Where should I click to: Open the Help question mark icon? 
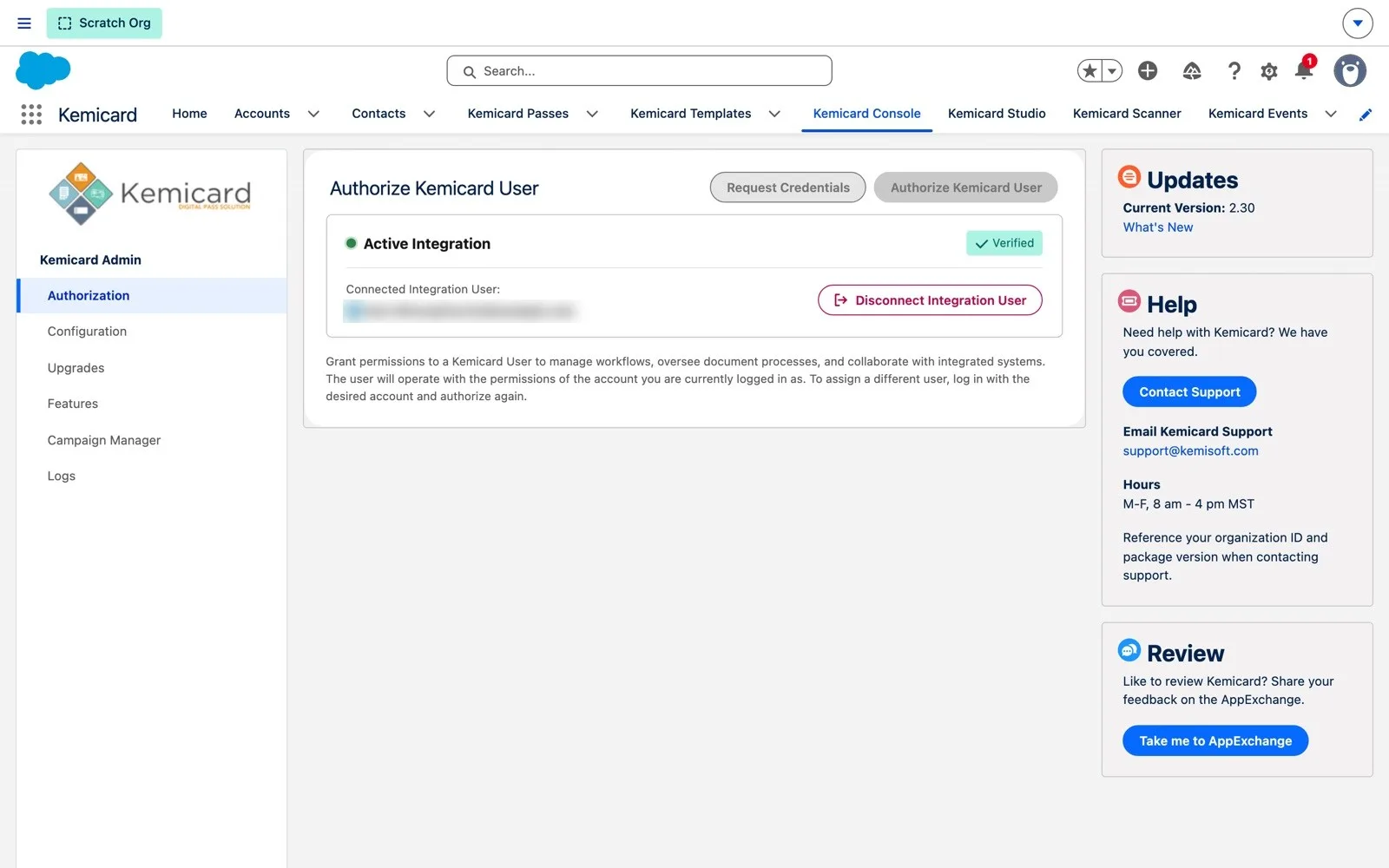coord(1234,71)
